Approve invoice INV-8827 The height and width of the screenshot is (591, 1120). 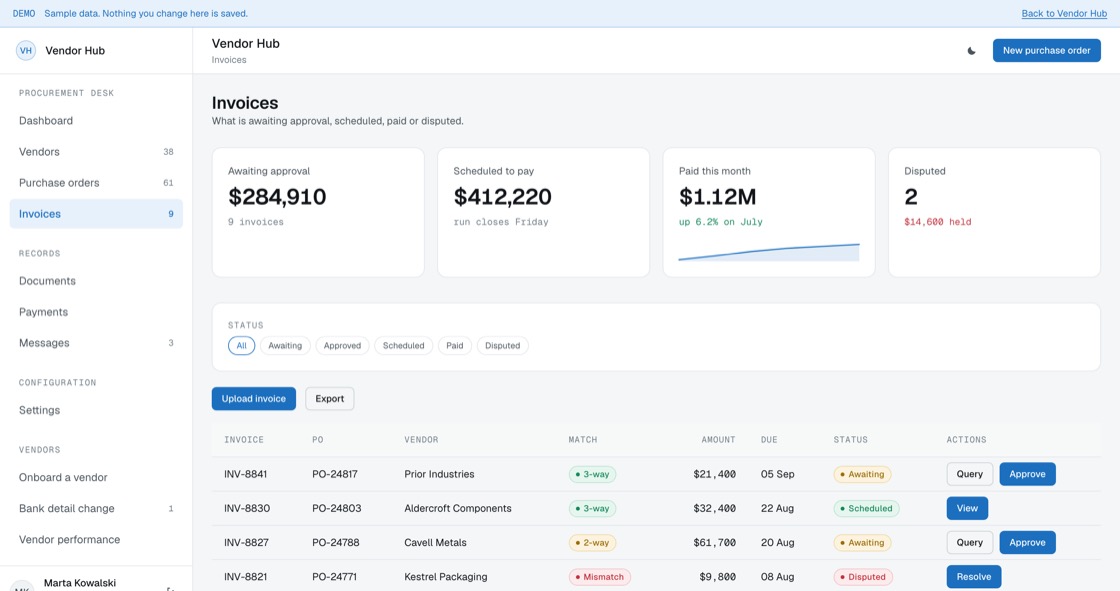tap(1027, 542)
